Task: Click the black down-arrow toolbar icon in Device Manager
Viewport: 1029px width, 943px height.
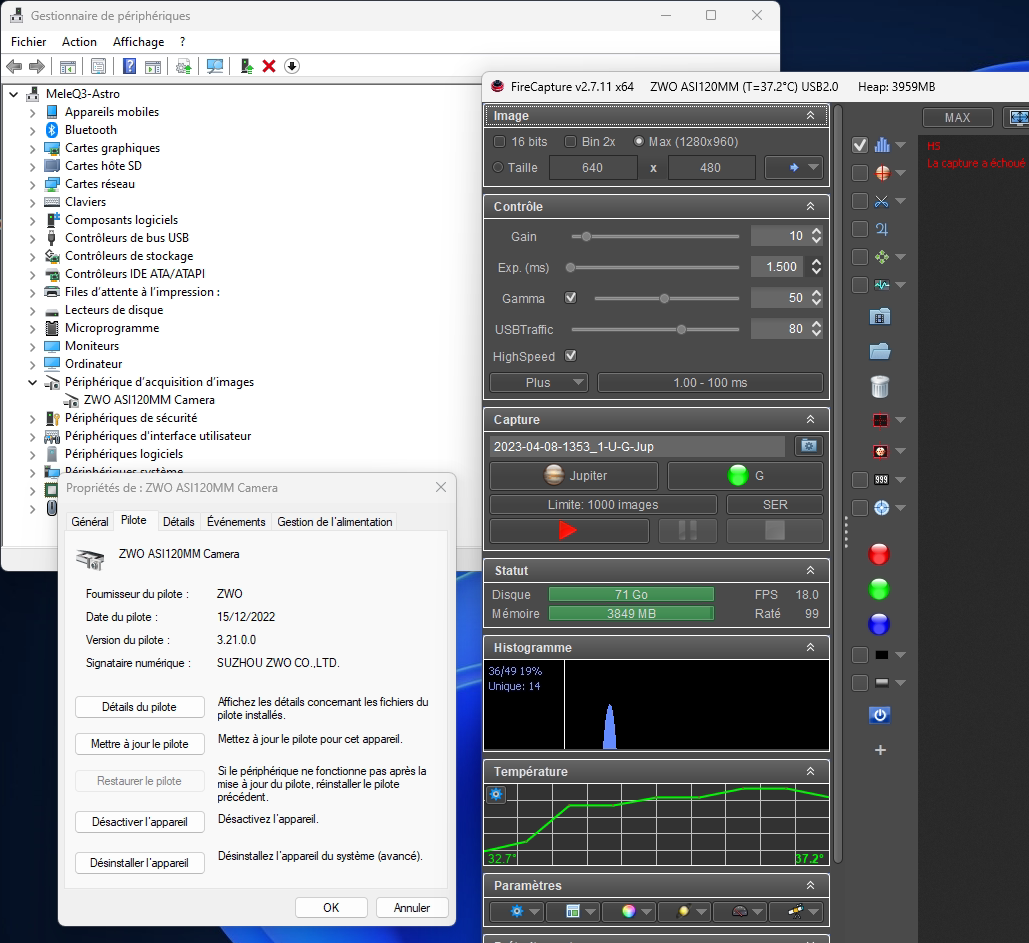Action: pyautogui.click(x=292, y=66)
